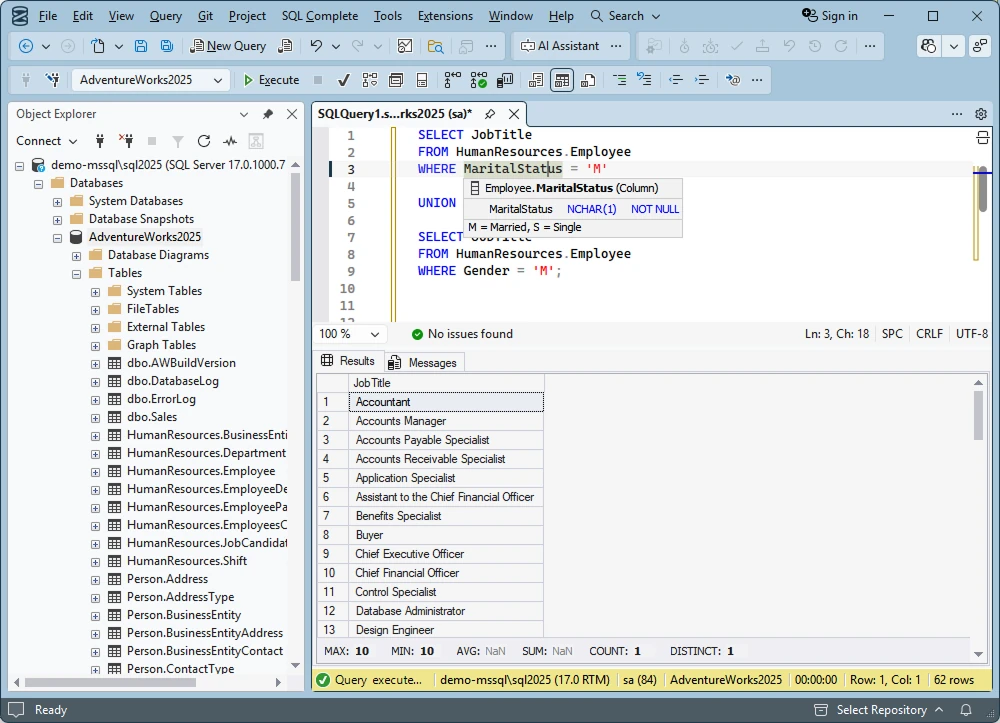Image resolution: width=1000 pixels, height=723 pixels.
Task: Select Results to File option
Action: click(x=588, y=80)
